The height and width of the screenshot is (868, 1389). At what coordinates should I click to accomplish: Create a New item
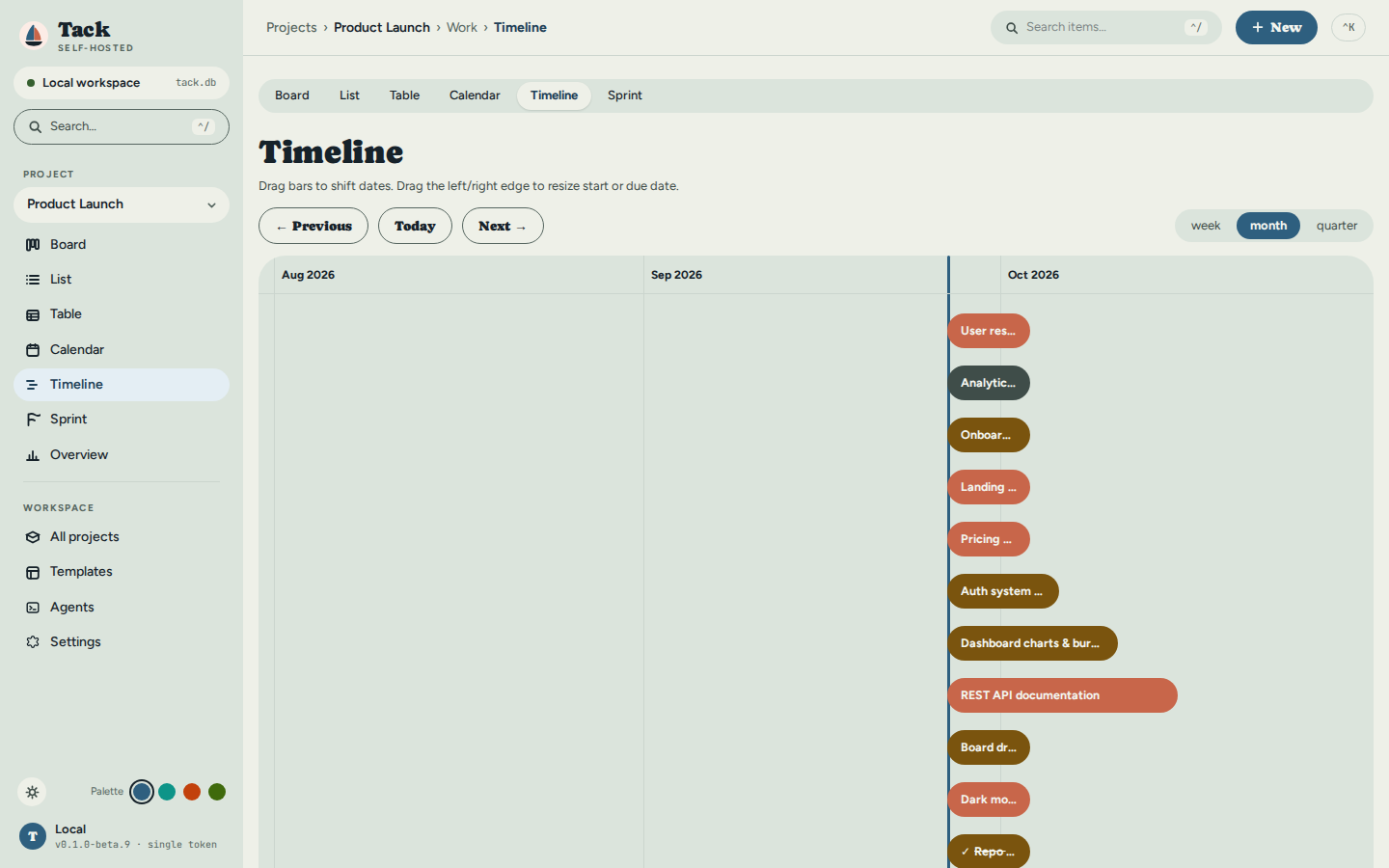(x=1276, y=27)
